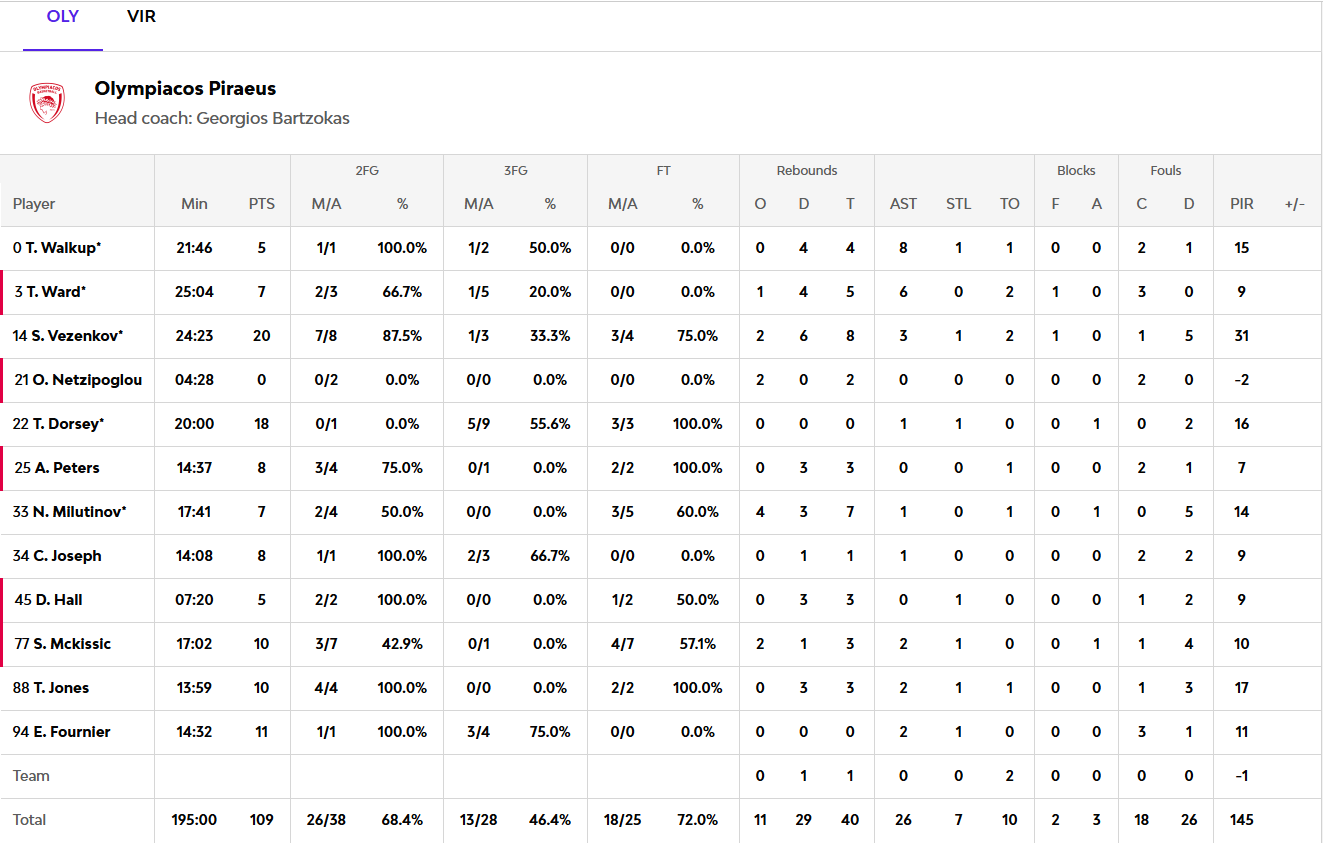The height and width of the screenshot is (843, 1323).
Task: Switch to the VIR team tab
Action: pyautogui.click(x=141, y=17)
